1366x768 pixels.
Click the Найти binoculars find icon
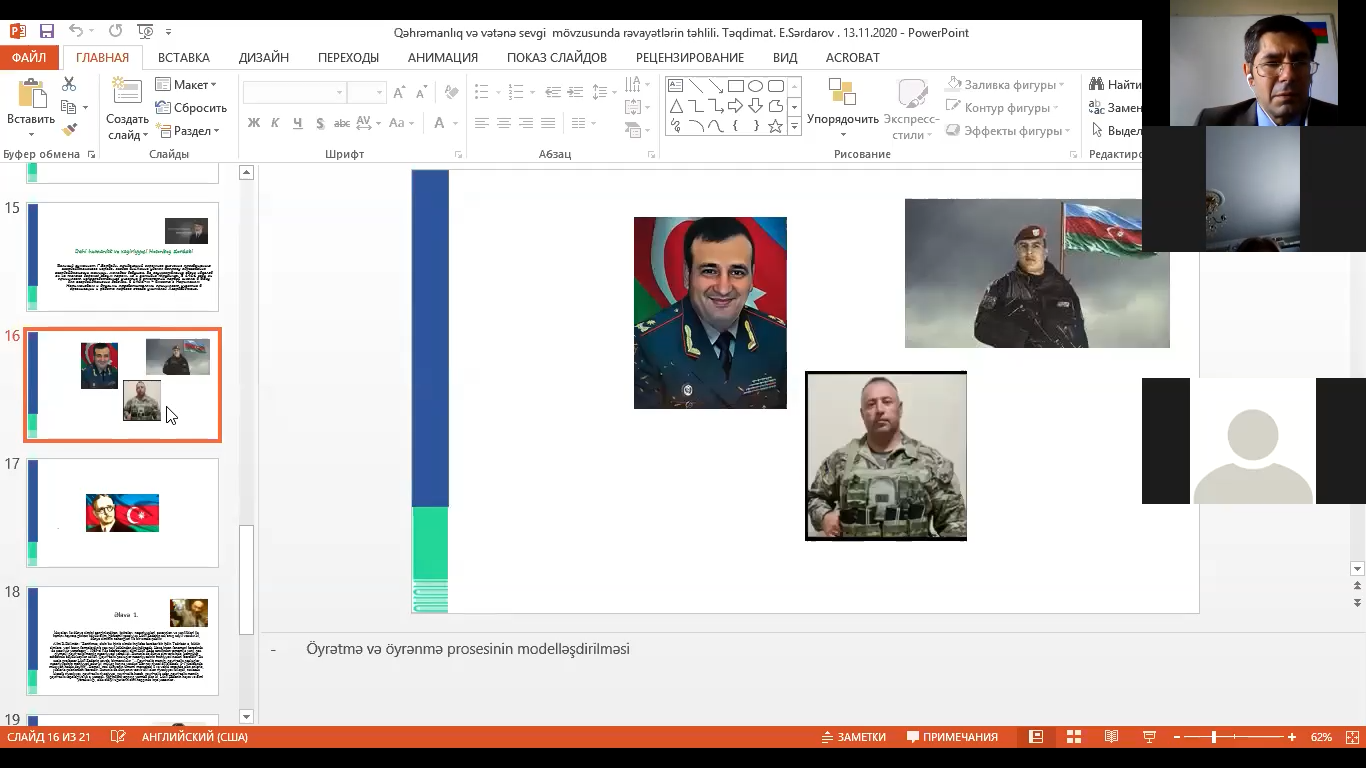click(1097, 85)
